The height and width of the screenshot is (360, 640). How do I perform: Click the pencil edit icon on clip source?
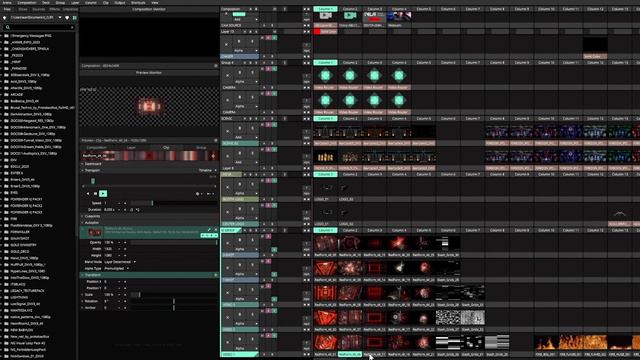point(209,230)
